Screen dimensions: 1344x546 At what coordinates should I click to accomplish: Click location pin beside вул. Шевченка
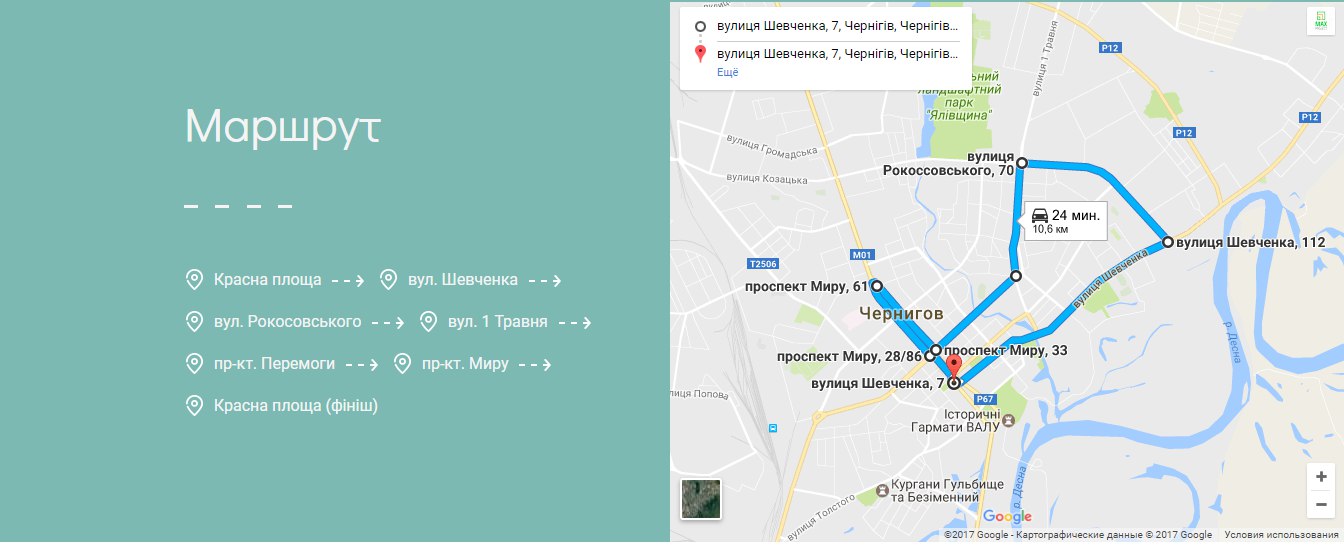pyautogui.click(x=389, y=280)
